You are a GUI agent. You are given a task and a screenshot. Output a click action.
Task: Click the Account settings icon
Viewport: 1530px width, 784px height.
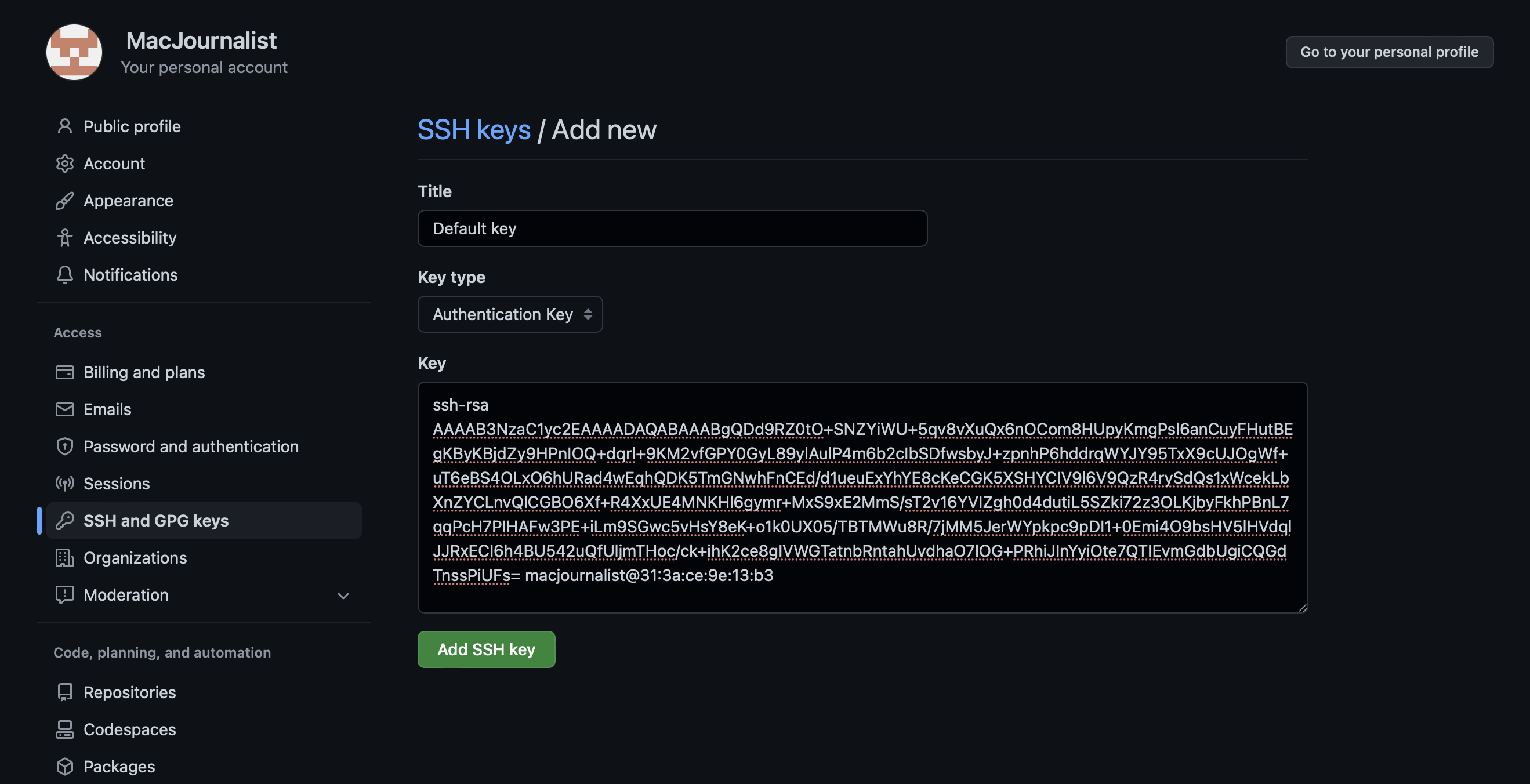(x=64, y=163)
